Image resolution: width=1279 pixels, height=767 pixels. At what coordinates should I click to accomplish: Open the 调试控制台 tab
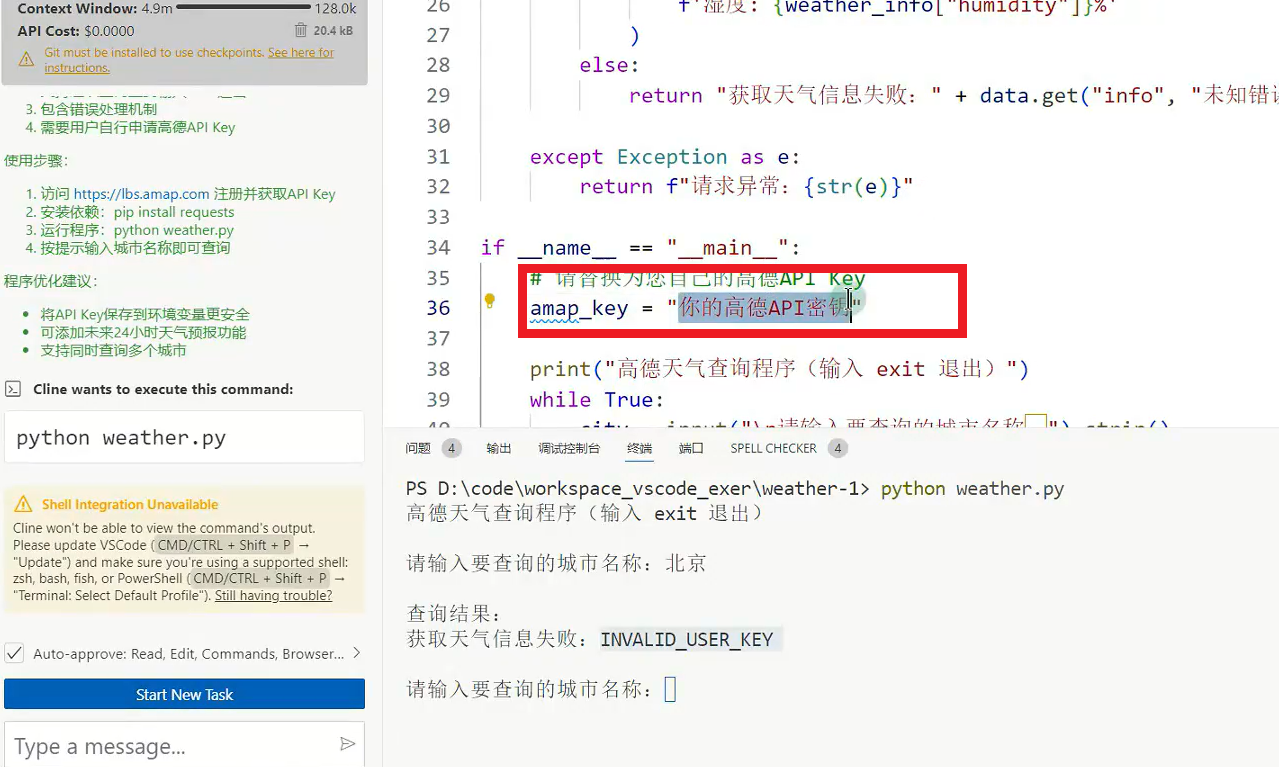point(569,448)
